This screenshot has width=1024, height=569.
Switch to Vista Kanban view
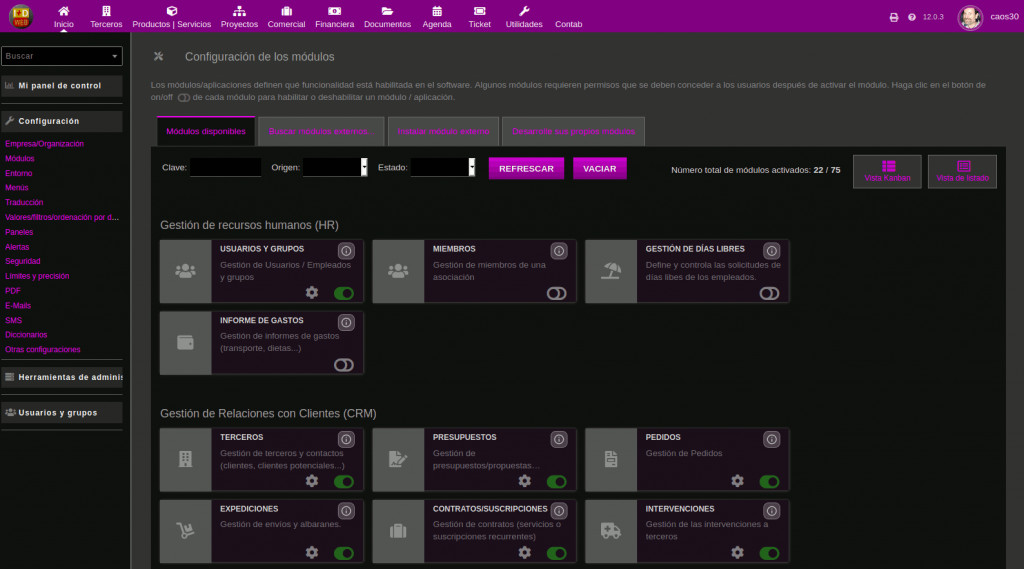pos(887,171)
